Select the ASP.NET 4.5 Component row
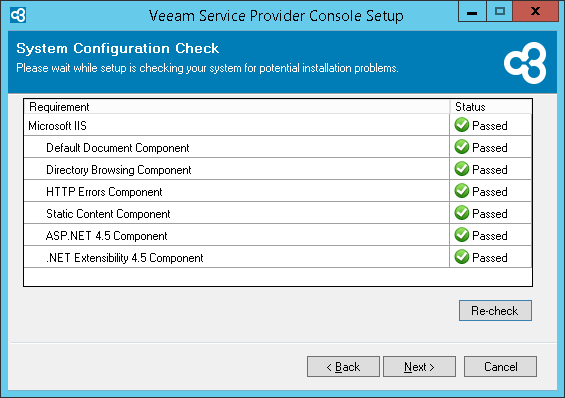This screenshot has width=565, height=398. pos(278,235)
